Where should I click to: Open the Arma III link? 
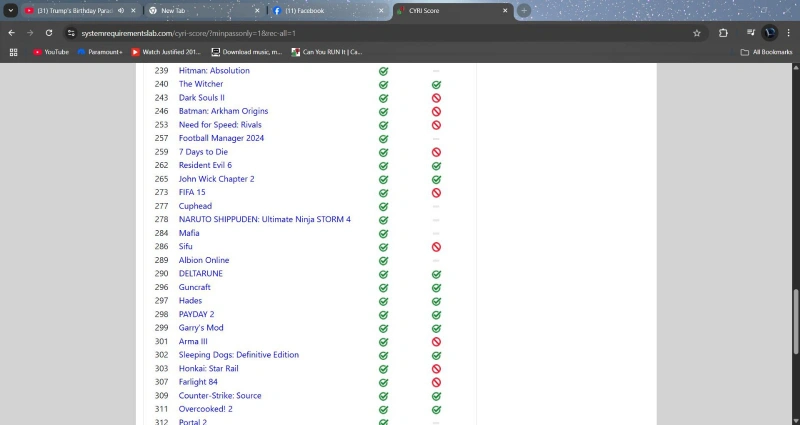click(193, 341)
